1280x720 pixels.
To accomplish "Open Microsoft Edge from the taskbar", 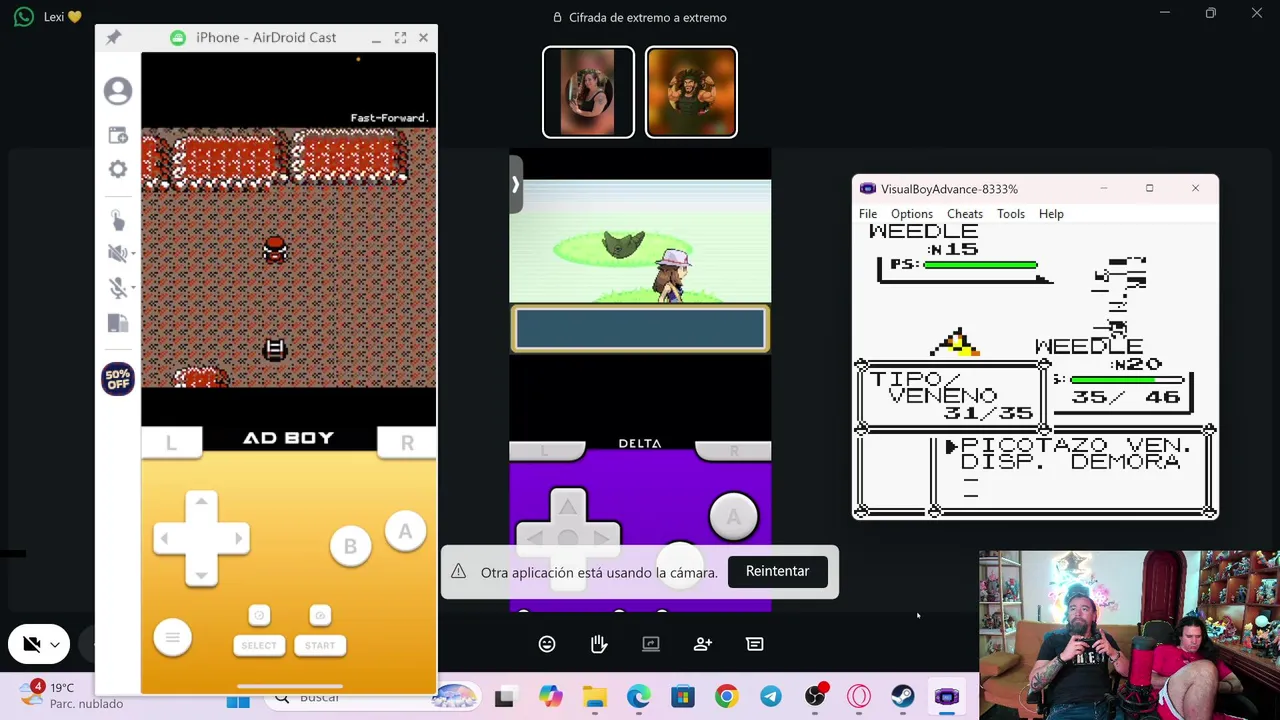I will click(638, 697).
